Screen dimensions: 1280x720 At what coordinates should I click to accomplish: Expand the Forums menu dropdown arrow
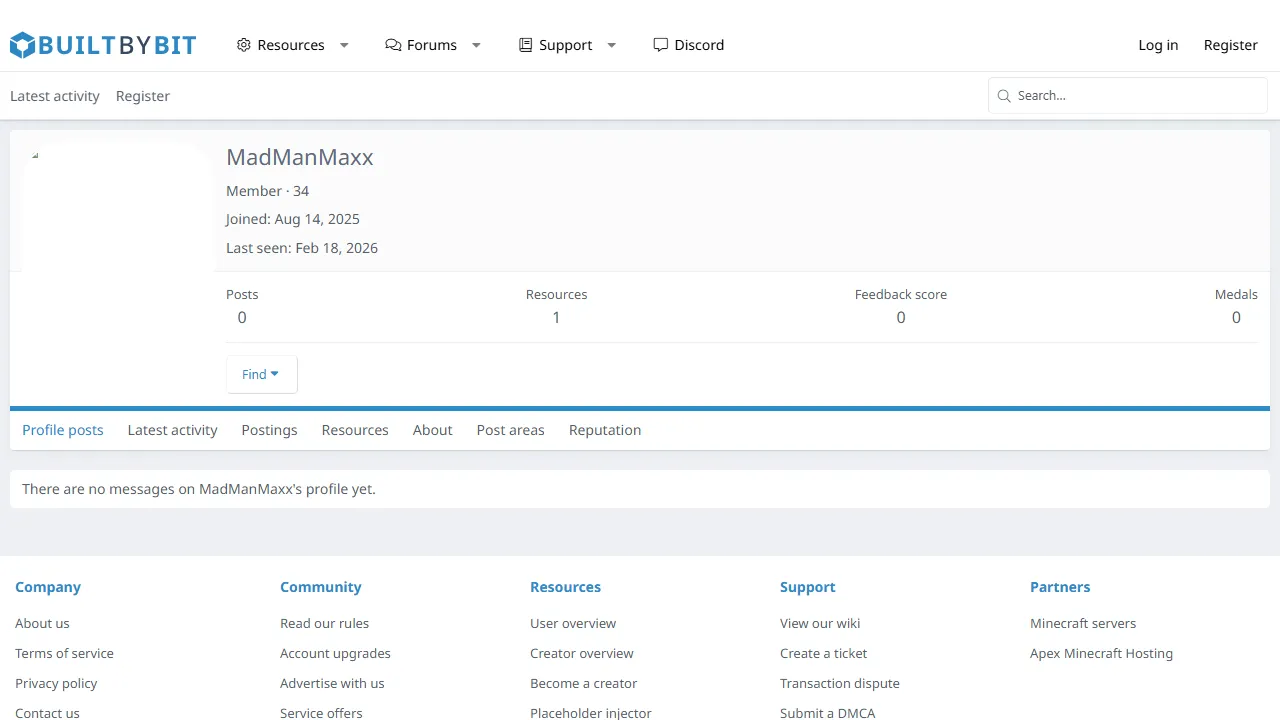click(476, 45)
